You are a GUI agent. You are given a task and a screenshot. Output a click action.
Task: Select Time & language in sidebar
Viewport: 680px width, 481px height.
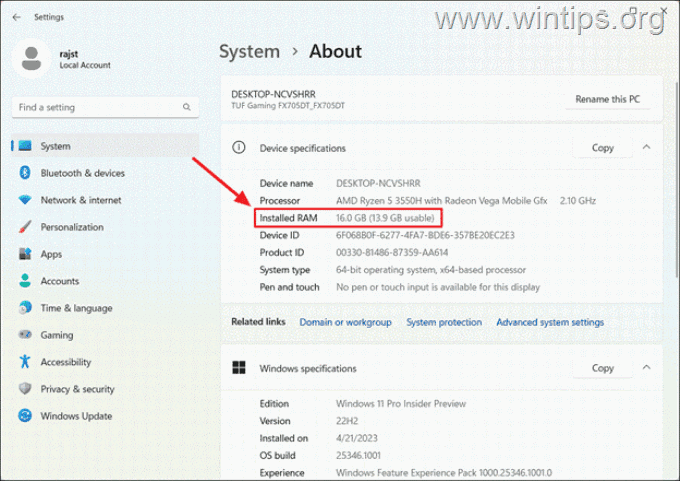point(105,308)
